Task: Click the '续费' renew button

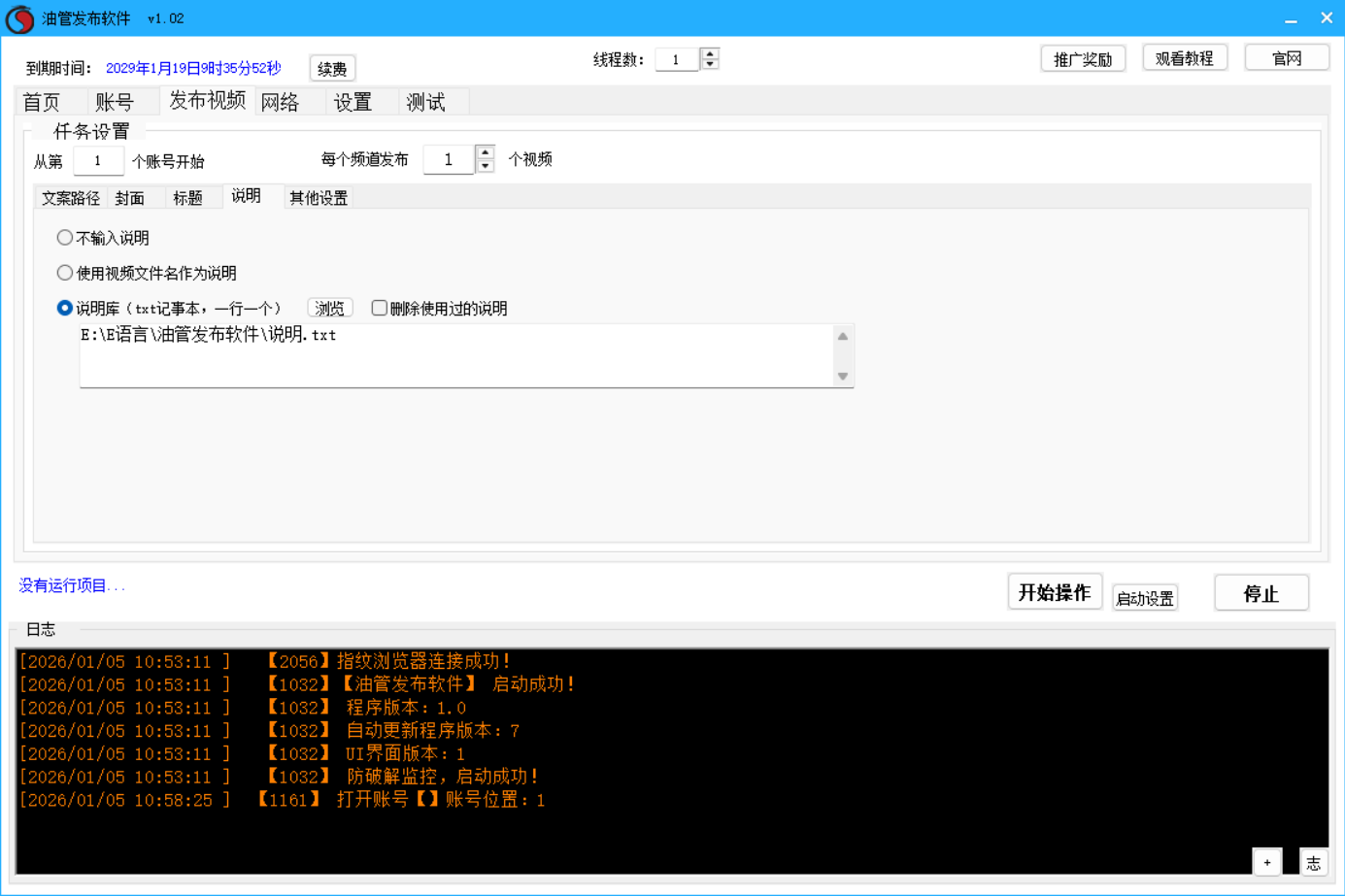Action: 332,69
